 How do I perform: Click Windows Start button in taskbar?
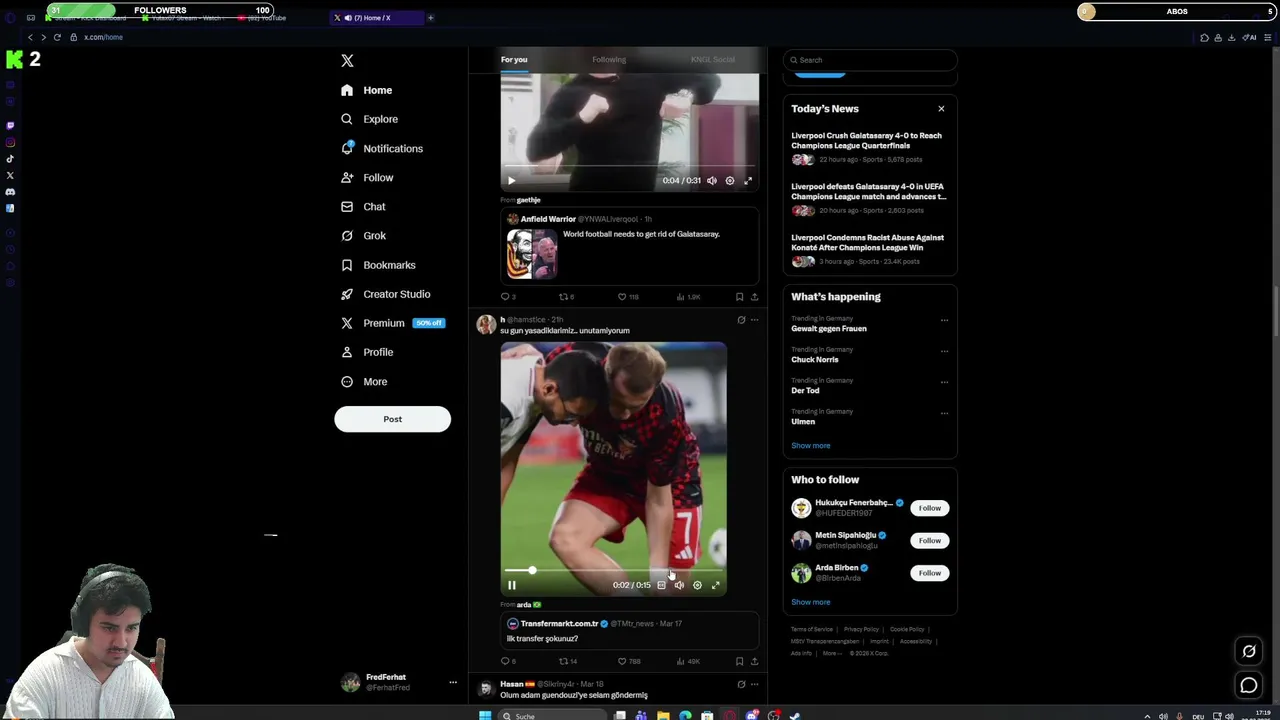485,715
